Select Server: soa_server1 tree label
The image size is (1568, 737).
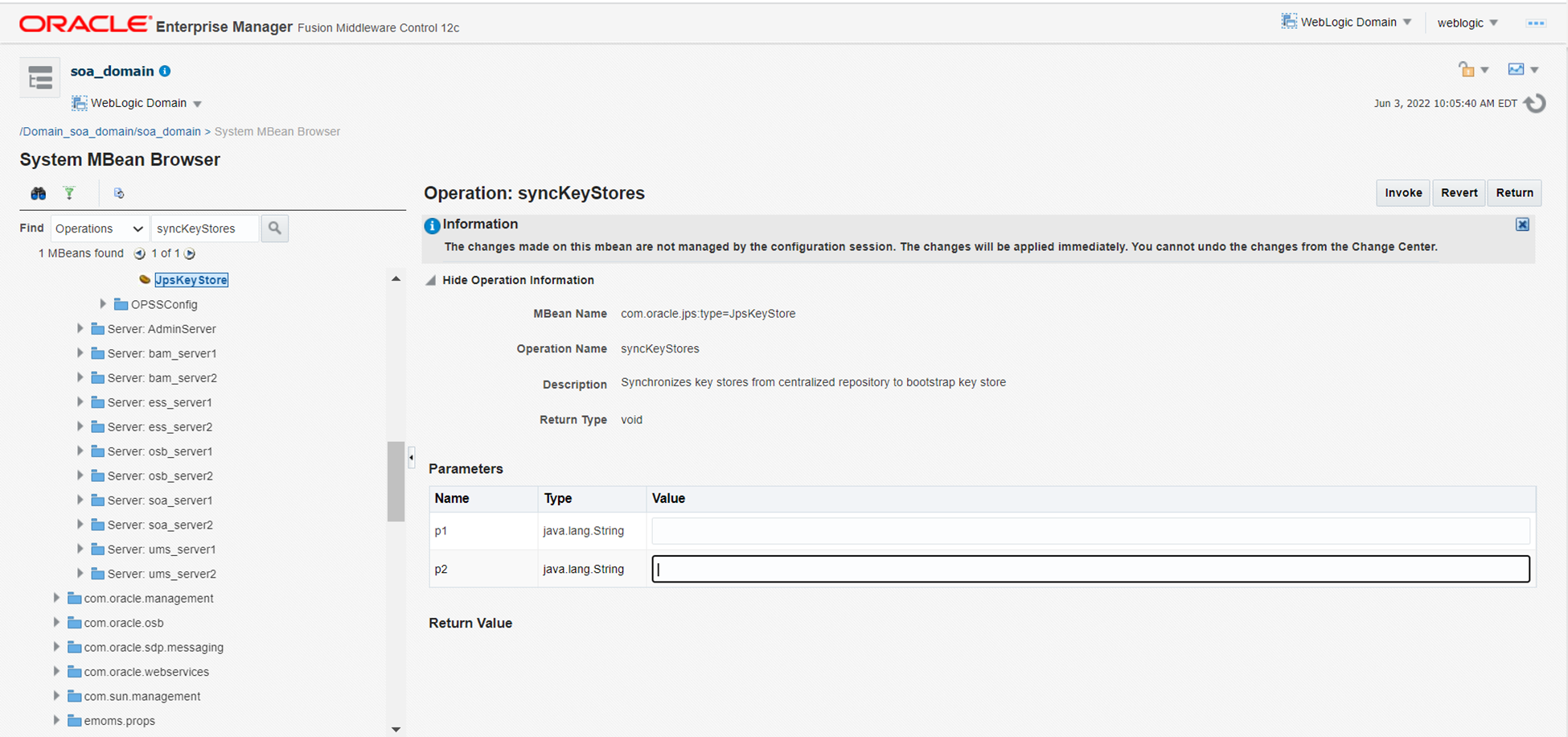click(160, 500)
